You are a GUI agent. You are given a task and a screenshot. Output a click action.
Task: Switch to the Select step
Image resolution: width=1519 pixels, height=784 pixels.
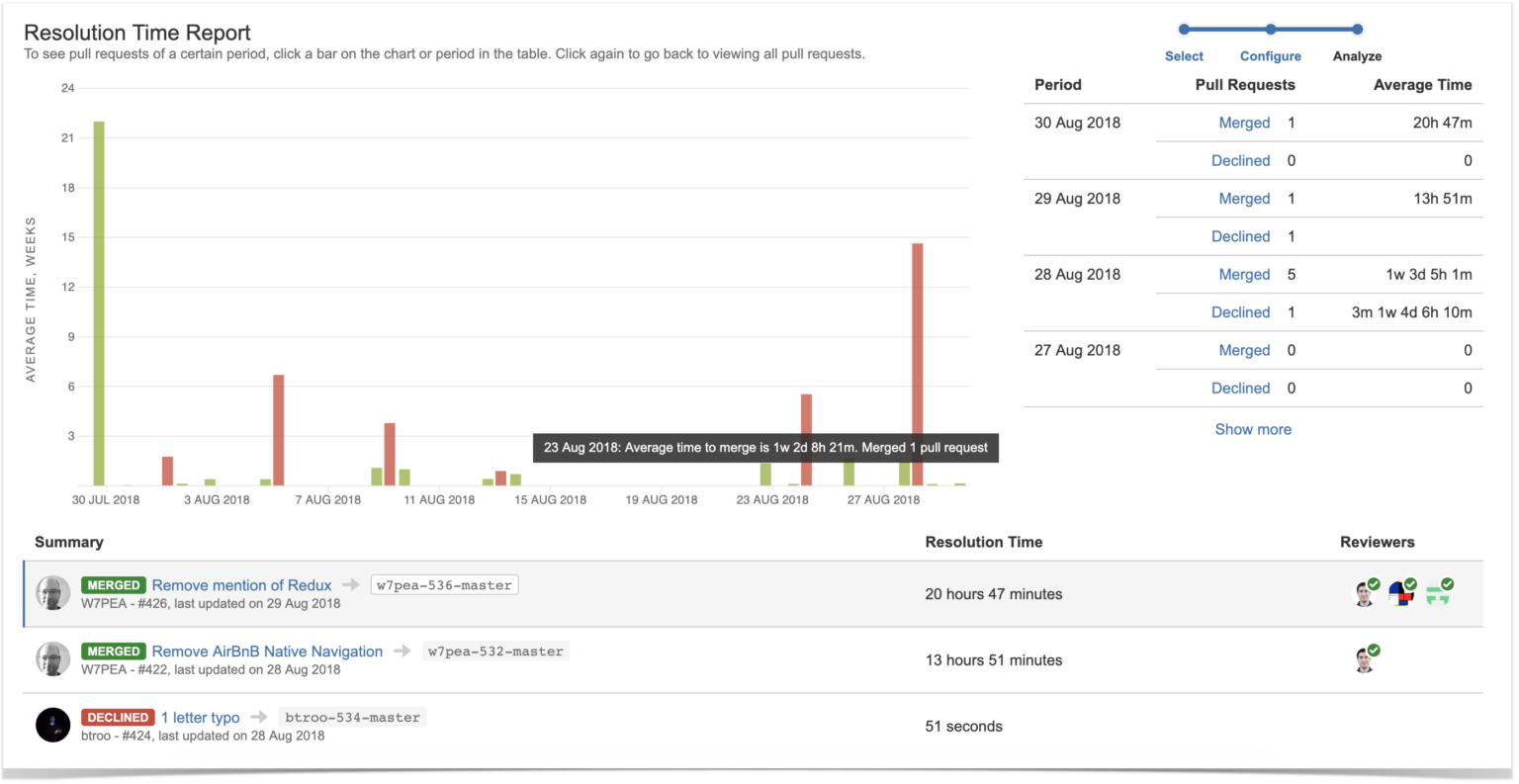1184,56
